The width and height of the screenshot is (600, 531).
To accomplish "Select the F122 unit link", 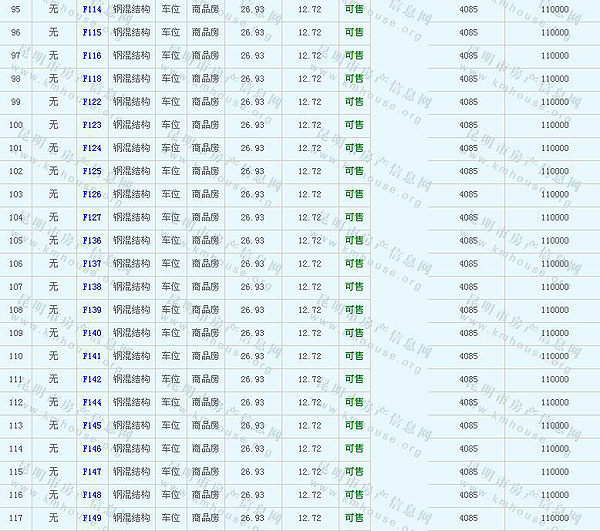I will (x=92, y=102).
